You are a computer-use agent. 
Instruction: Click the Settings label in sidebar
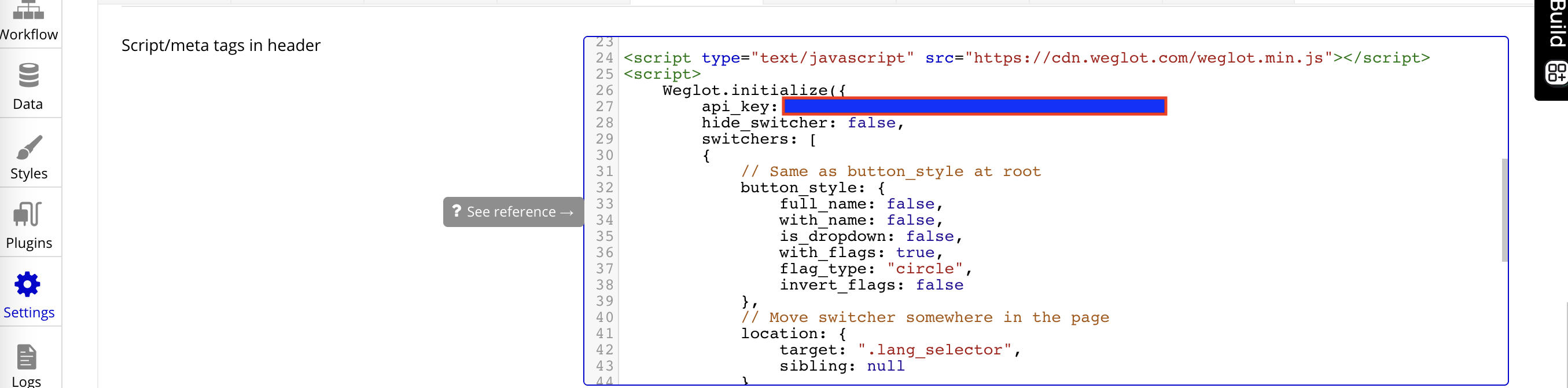click(x=28, y=313)
